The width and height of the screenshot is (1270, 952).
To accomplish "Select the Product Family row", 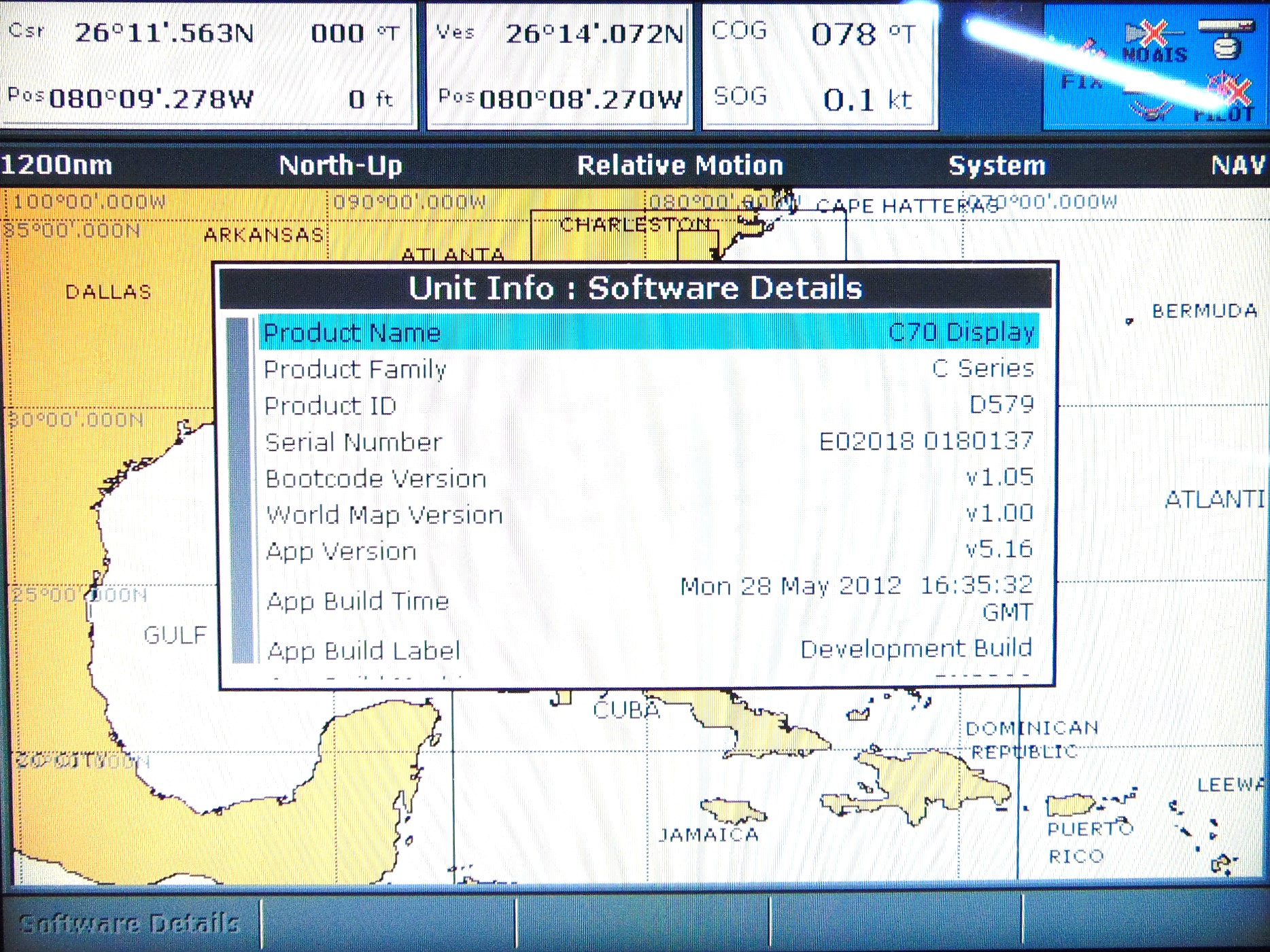I will (649, 369).
